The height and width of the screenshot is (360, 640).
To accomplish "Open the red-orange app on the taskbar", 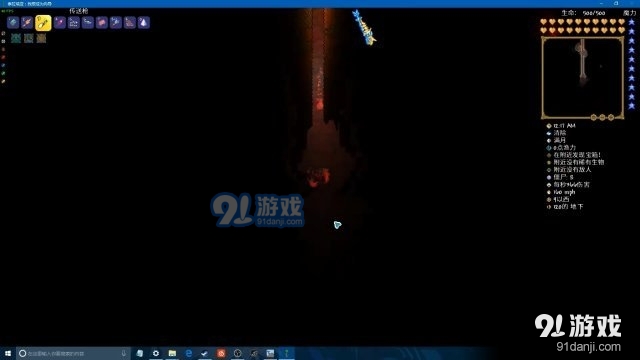I will click(221, 353).
